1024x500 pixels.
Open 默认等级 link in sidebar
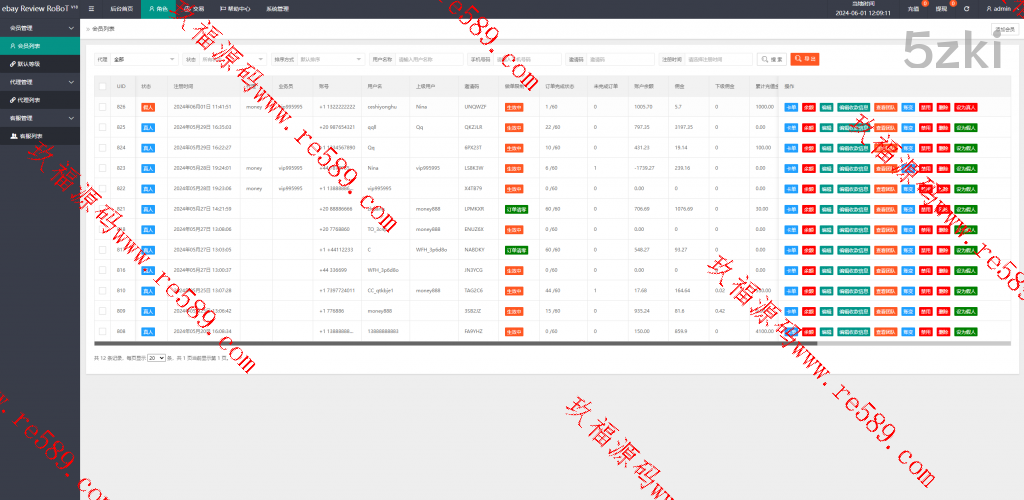(40, 63)
